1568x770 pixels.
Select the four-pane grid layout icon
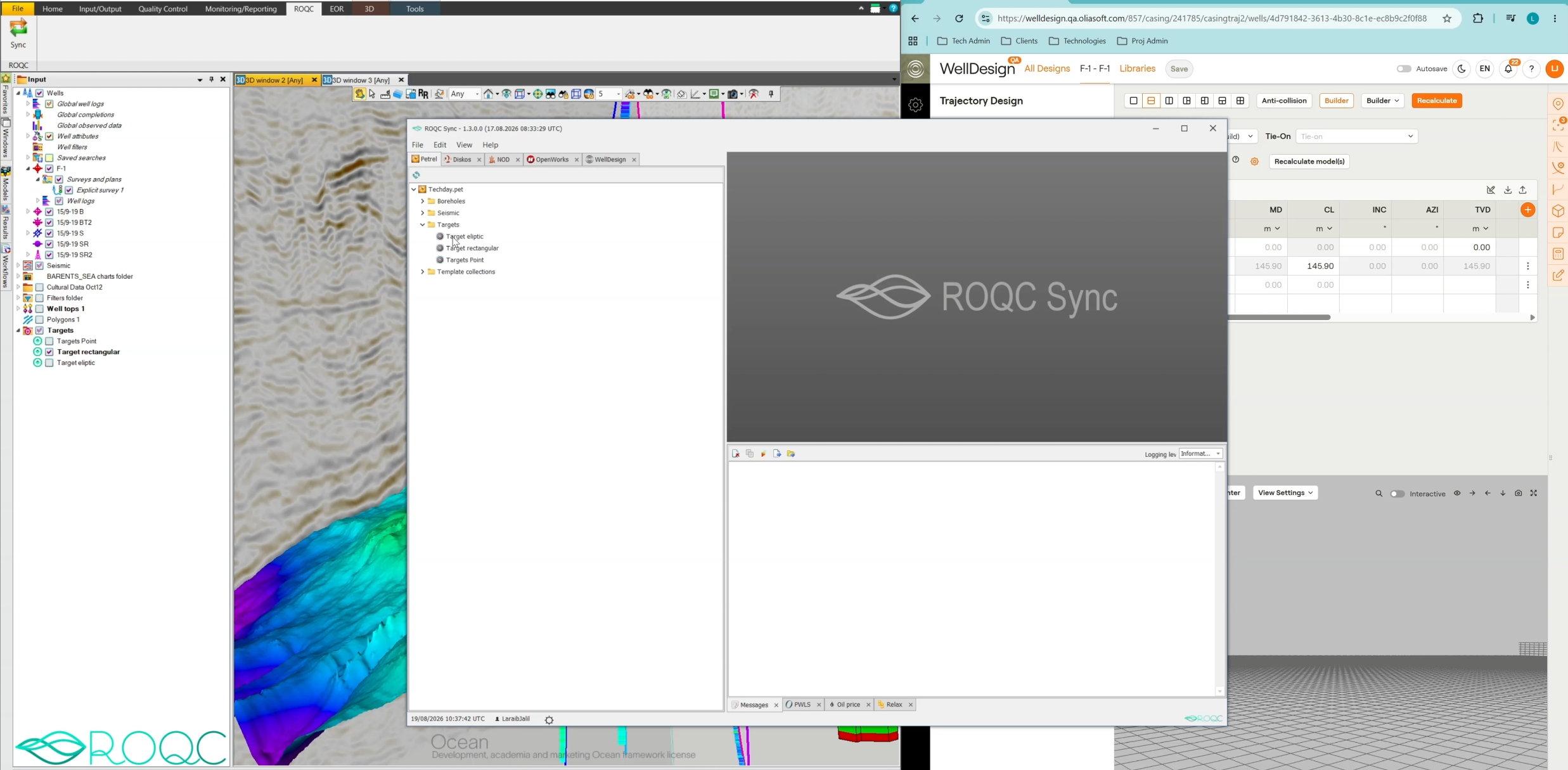1240,101
